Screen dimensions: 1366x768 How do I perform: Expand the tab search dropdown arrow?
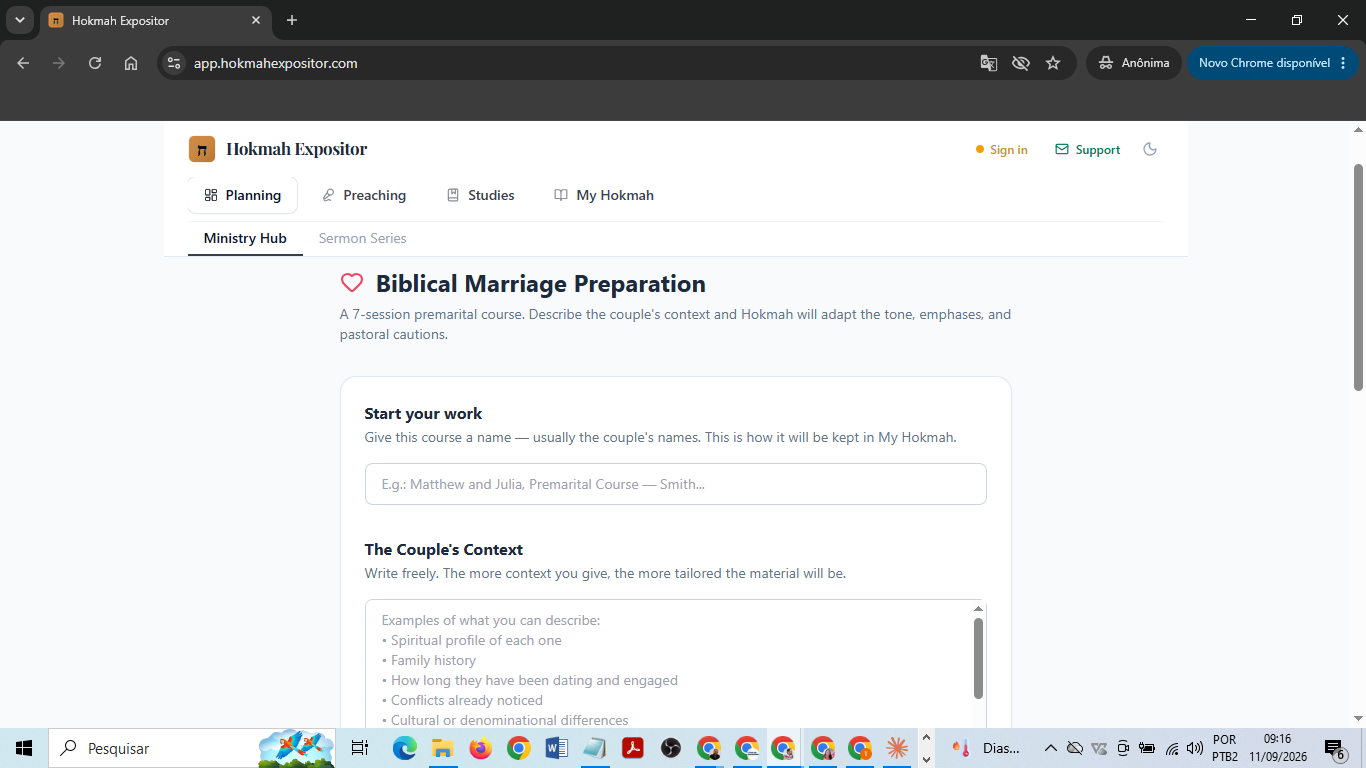click(19, 20)
